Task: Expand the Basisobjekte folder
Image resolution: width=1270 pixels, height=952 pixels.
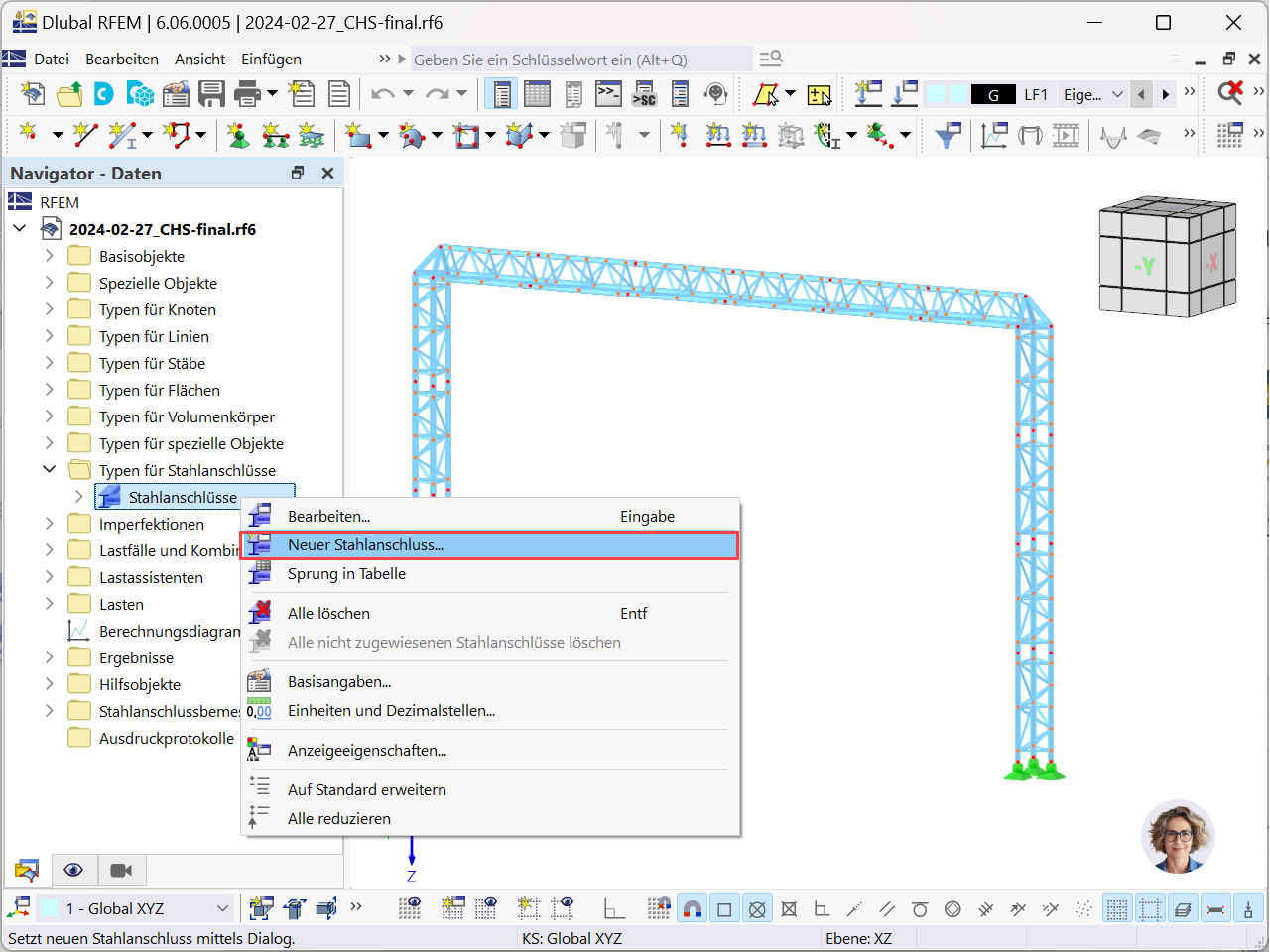Action: 50,256
